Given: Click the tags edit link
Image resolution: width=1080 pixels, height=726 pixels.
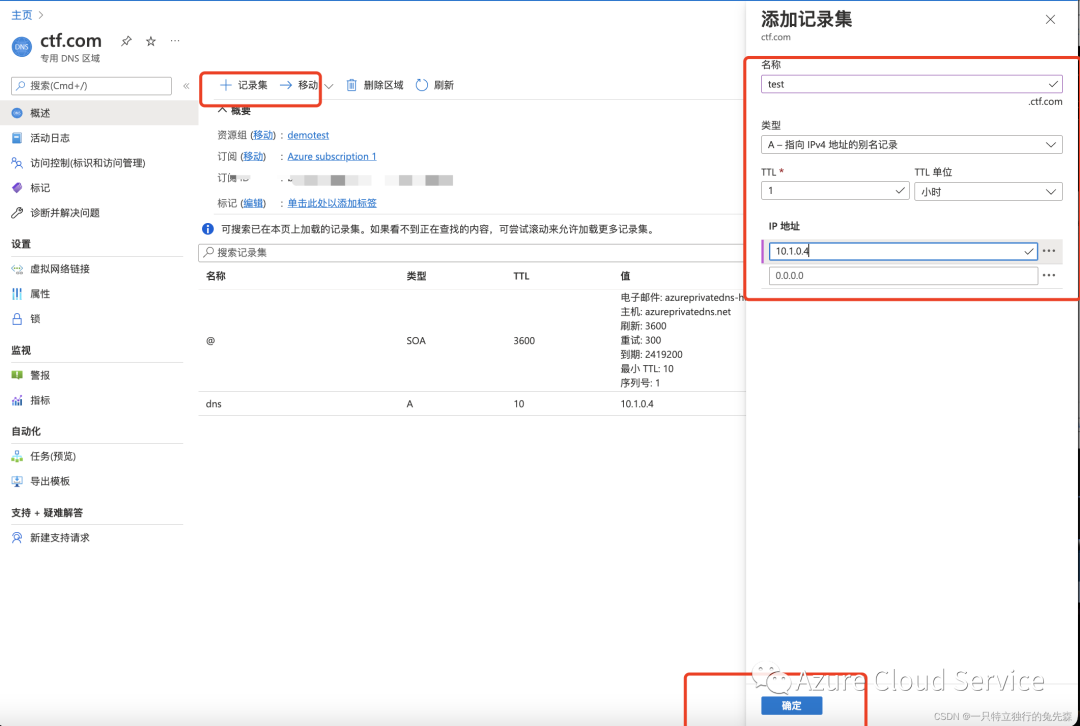Looking at the screenshot, I should click(253, 203).
